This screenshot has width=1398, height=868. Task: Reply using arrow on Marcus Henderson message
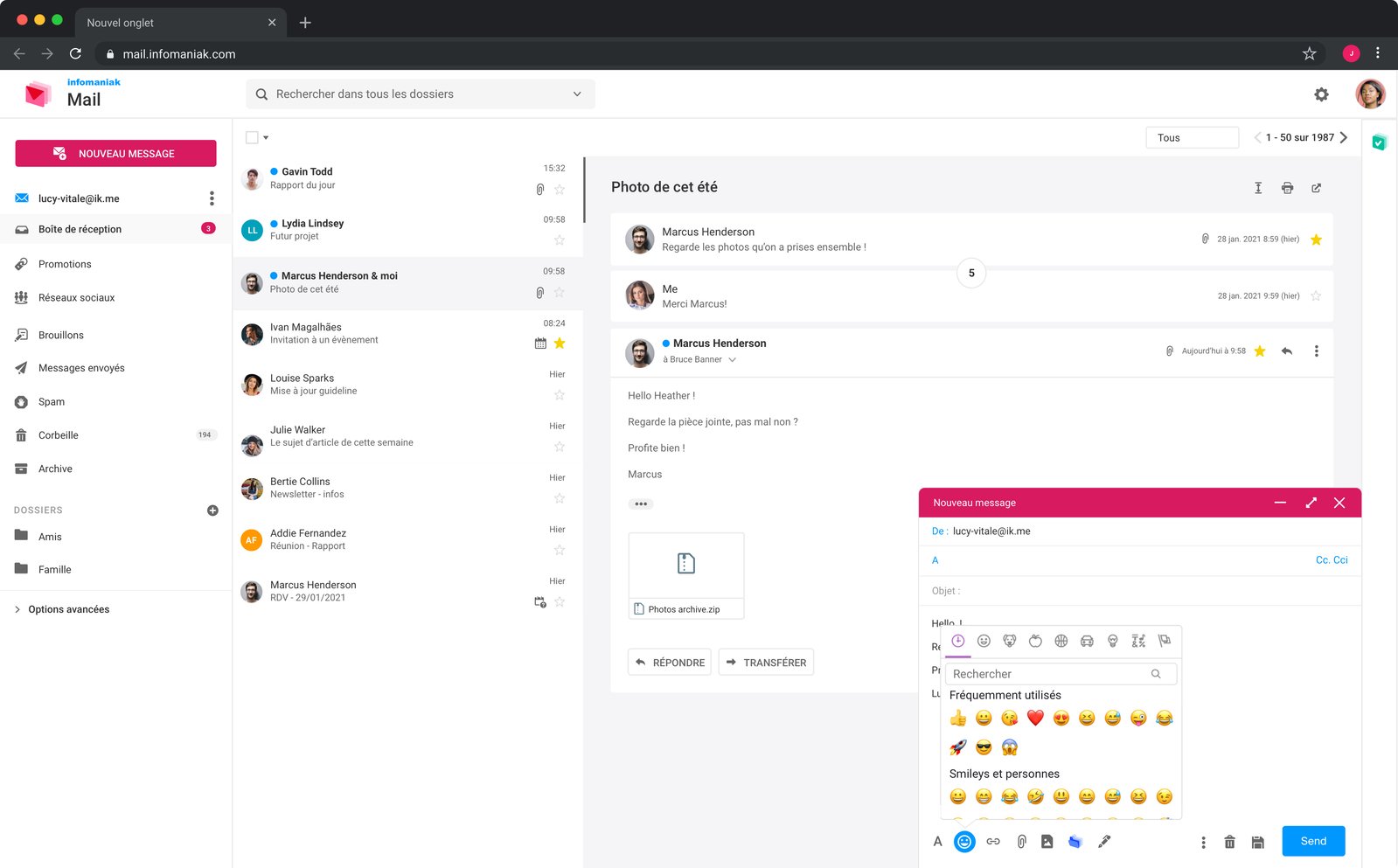point(1287,351)
